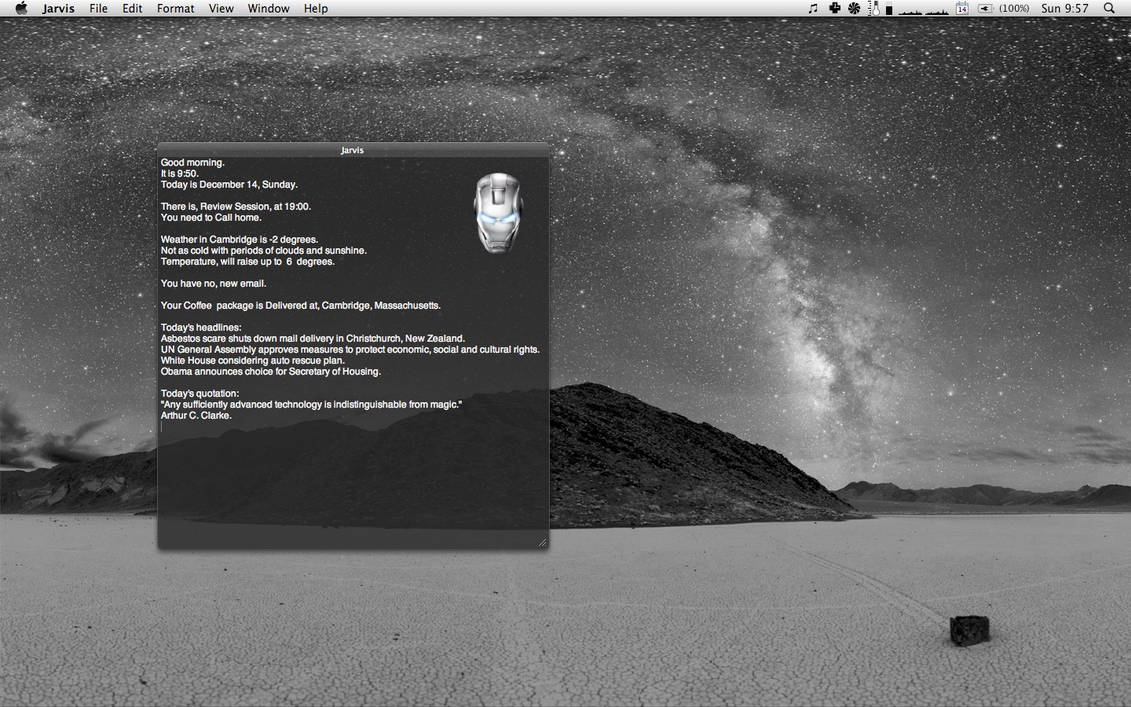
Task: Click the plus-shaped cross menu bar icon
Action: 834,8
